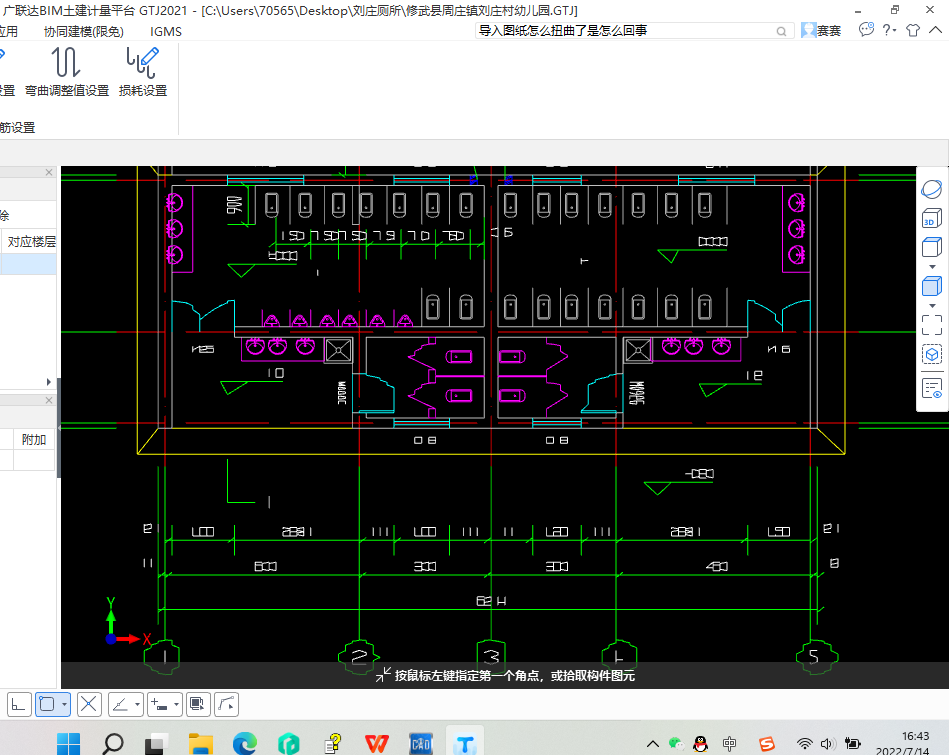Open Task View on taskbar
Viewport: 949px width, 755px height.
pyautogui.click(x=156, y=744)
